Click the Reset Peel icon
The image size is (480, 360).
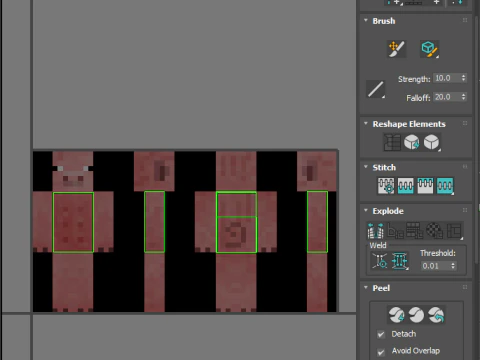(436, 315)
